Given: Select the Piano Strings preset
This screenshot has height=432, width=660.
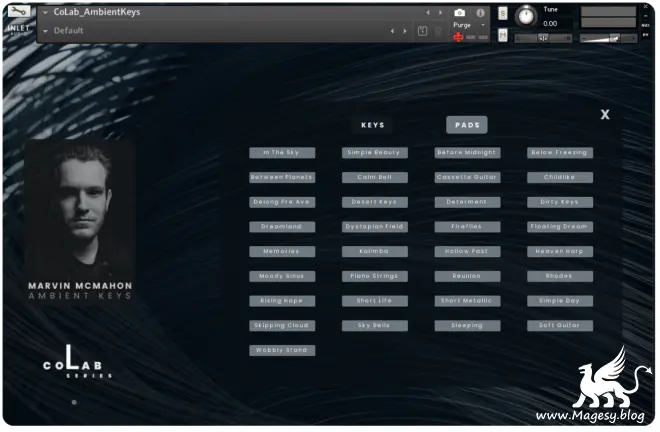Looking at the screenshot, I should pos(374,276).
